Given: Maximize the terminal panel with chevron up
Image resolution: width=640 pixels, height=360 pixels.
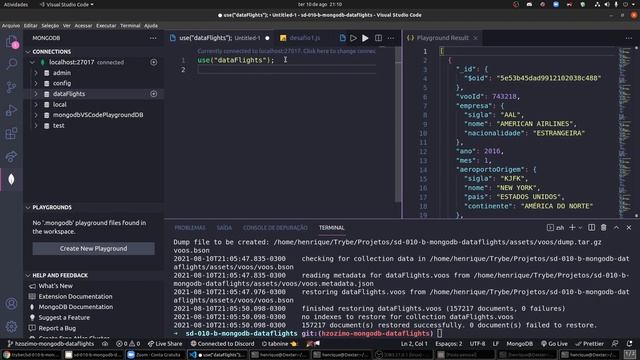Looking at the screenshot, I should 616,227.
